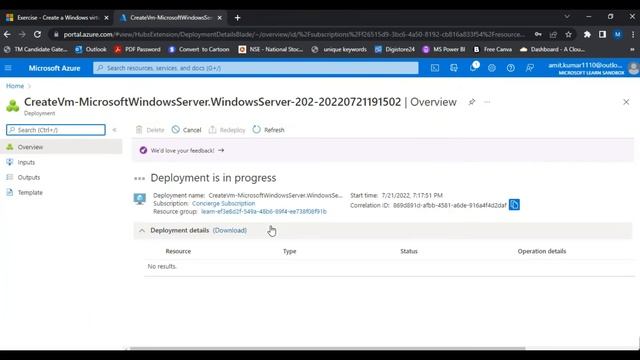The image size is (640, 360).
Task: Click Redeploy in the toolbar
Action: 227,130
